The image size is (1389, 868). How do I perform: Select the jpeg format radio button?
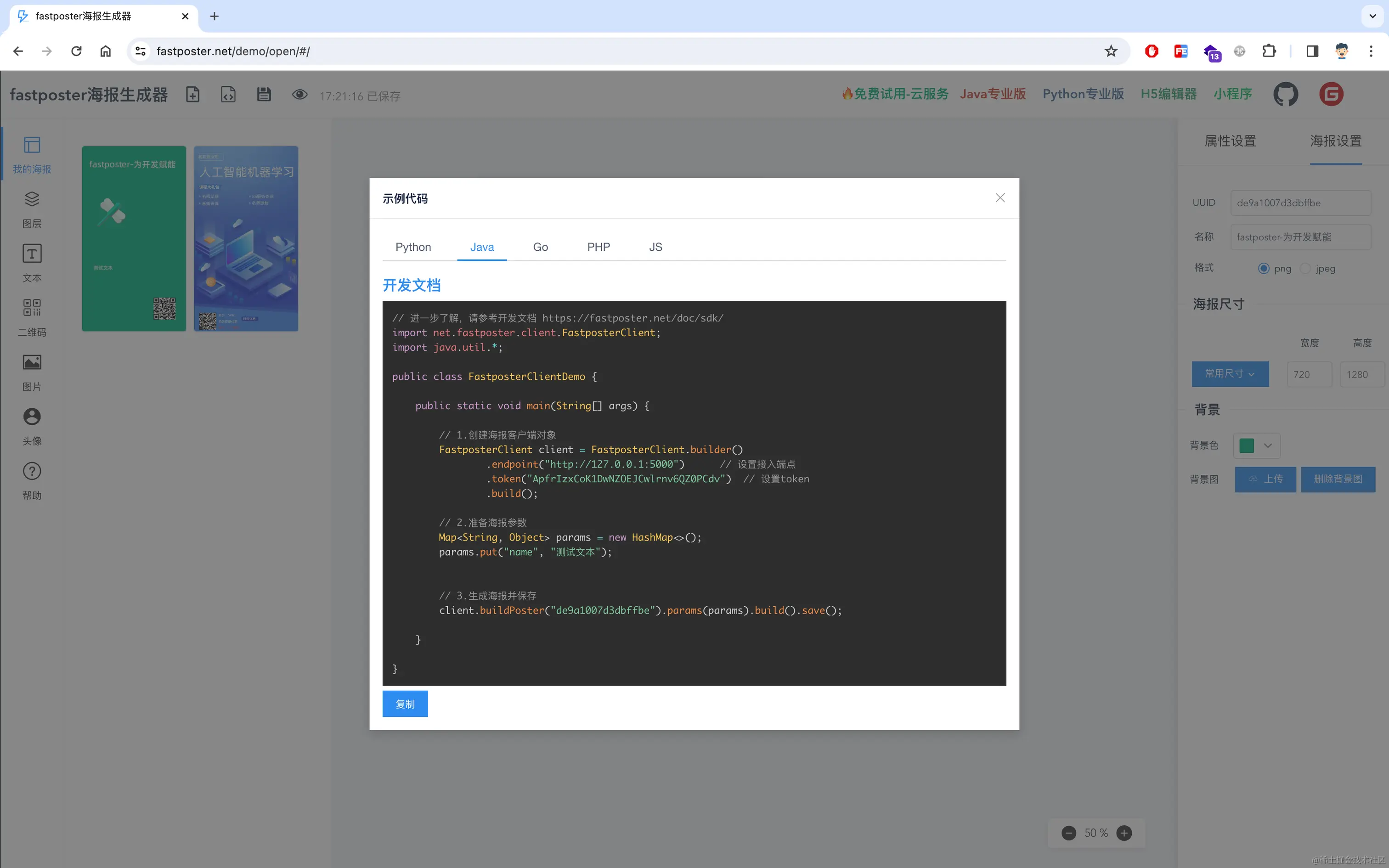point(1305,269)
